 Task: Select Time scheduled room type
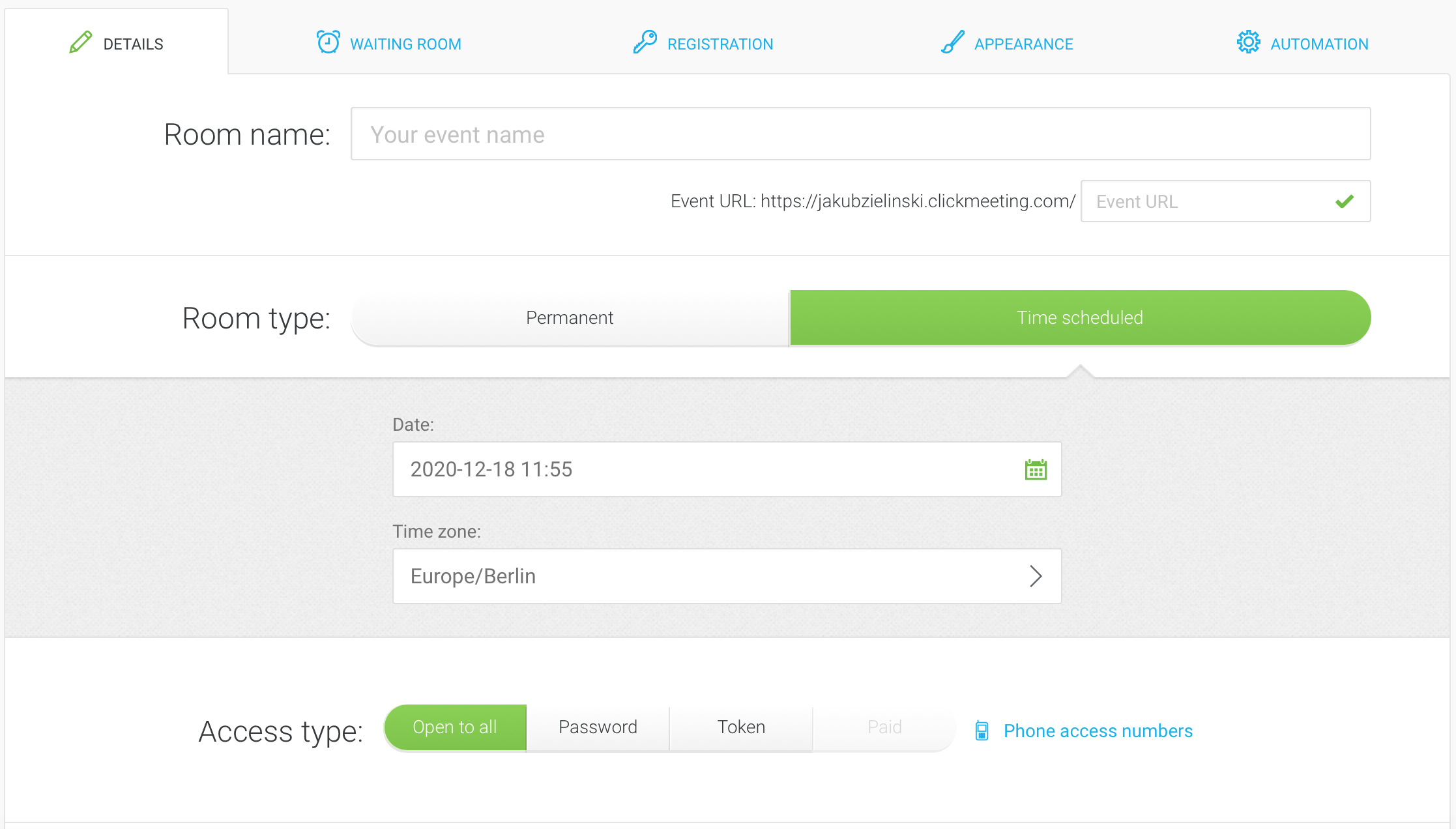click(x=1080, y=317)
